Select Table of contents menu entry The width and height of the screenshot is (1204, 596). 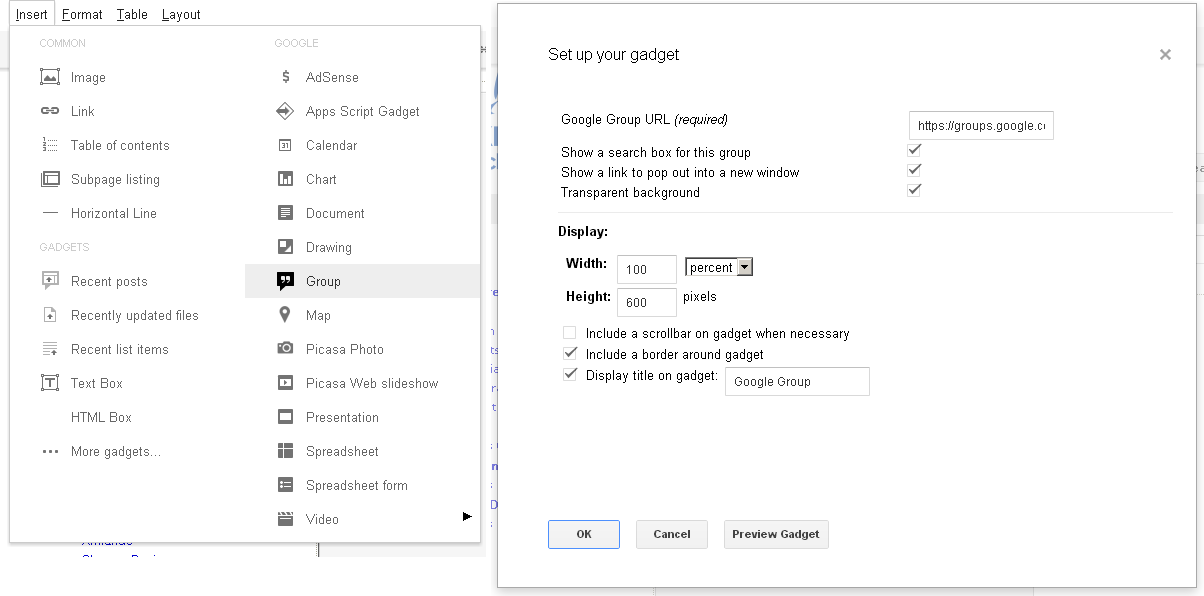pyautogui.click(x=120, y=145)
